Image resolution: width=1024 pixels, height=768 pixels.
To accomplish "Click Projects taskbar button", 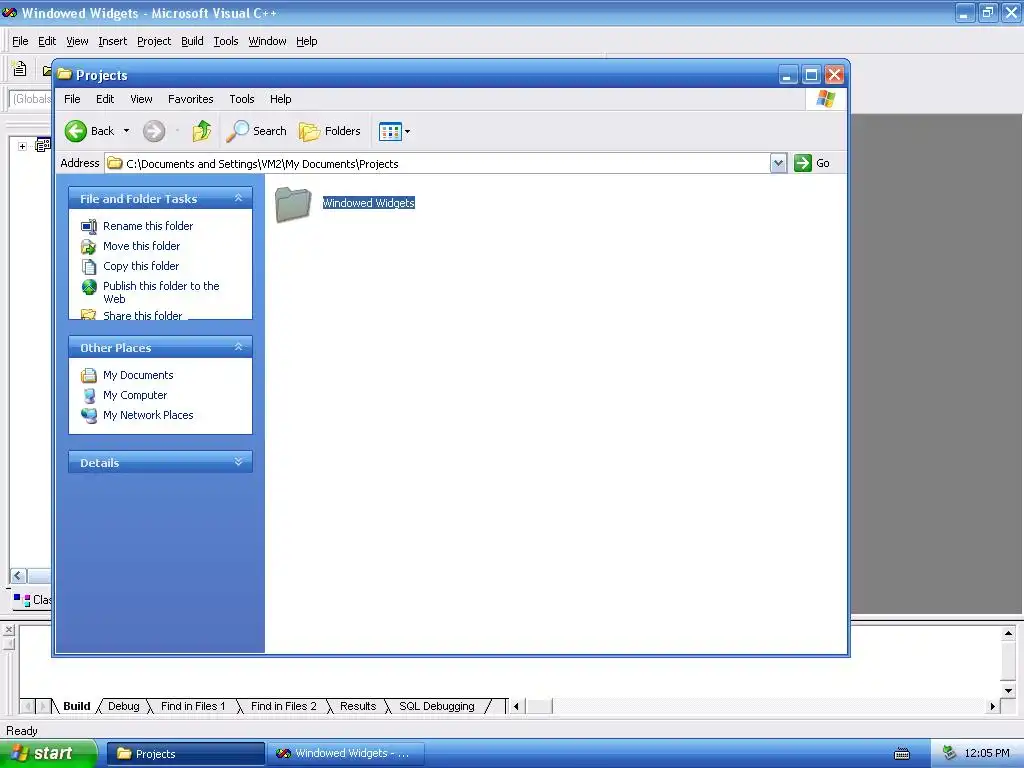I will pyautogui.click(x=185, y=754).
